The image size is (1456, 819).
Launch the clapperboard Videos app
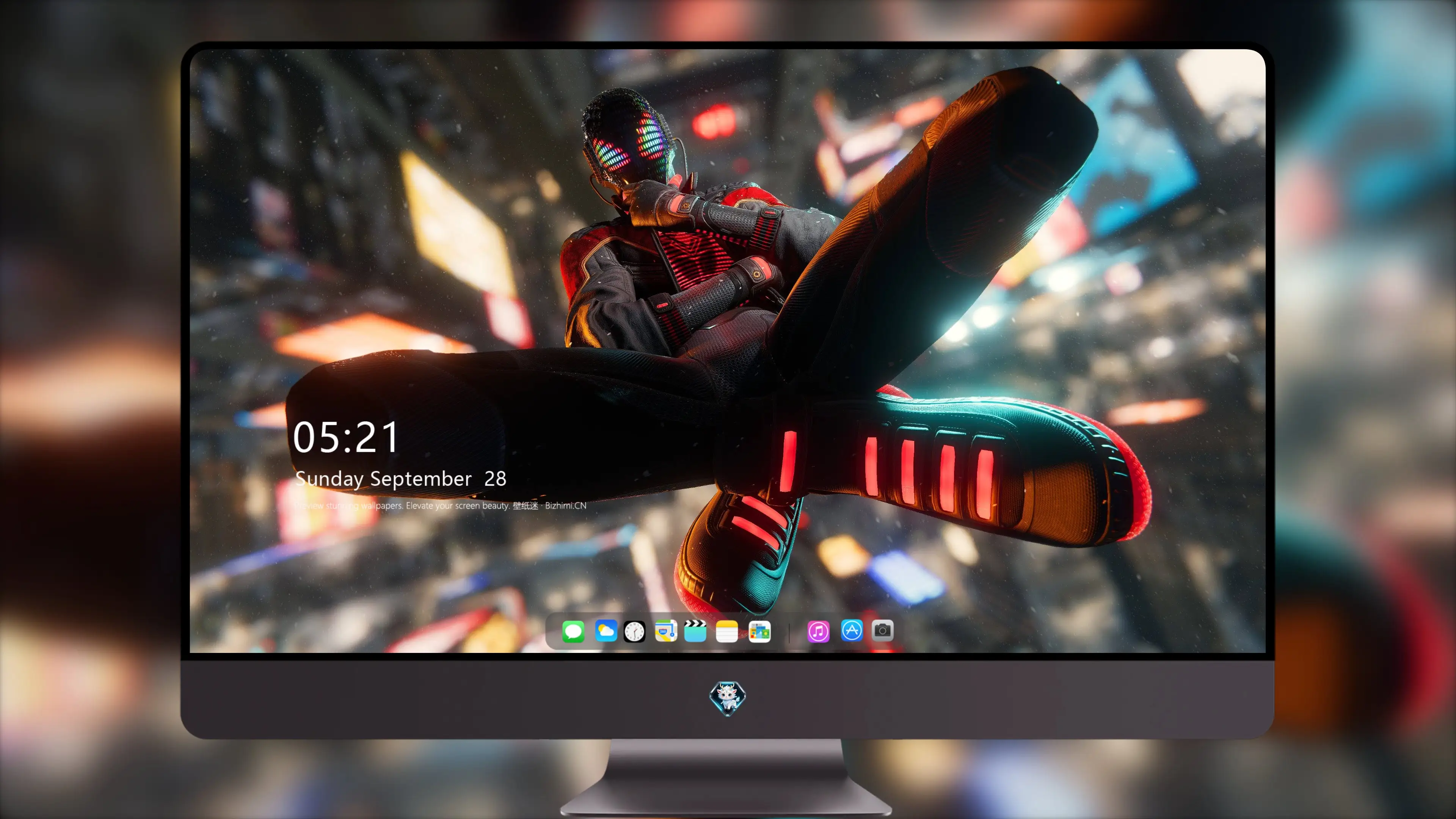coord(695,631)
